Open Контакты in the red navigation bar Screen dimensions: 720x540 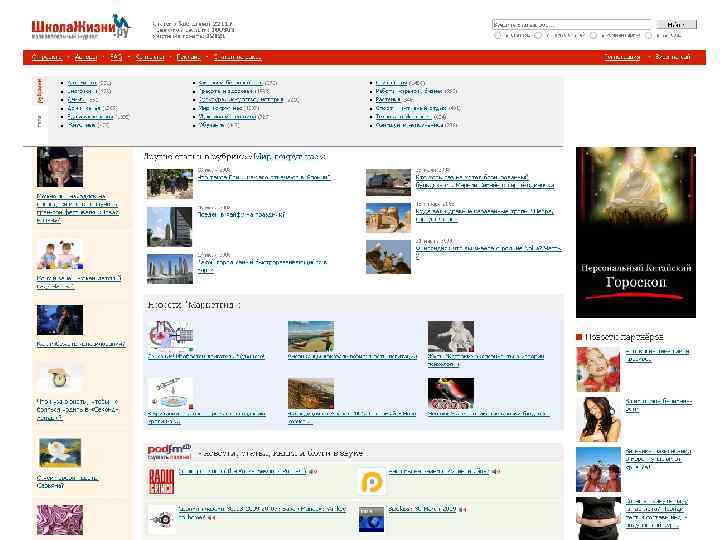[150, 57]
